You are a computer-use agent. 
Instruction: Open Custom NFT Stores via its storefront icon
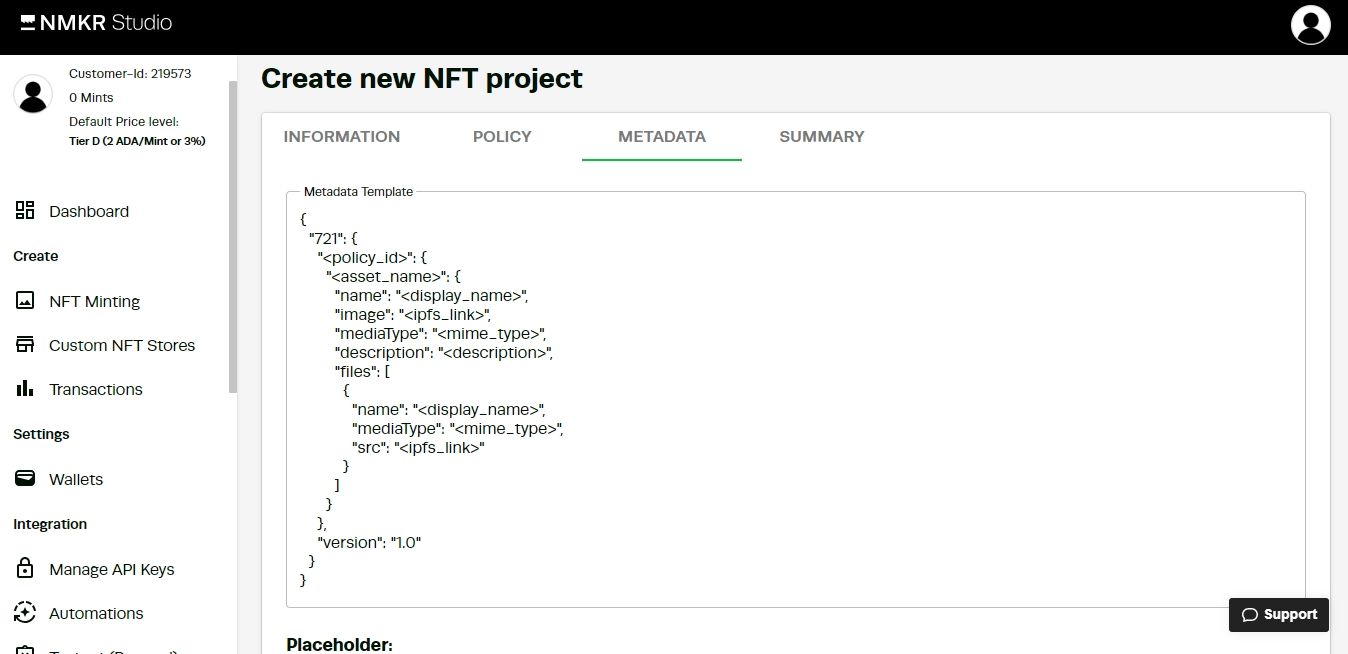pos(26,344)
